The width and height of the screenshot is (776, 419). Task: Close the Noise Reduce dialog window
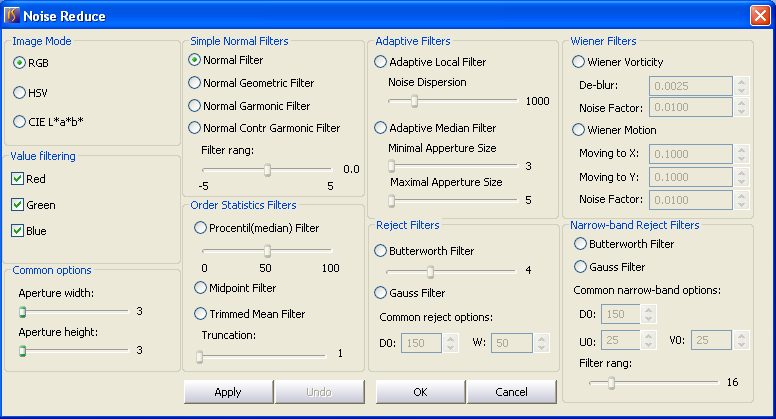[758, 16]
